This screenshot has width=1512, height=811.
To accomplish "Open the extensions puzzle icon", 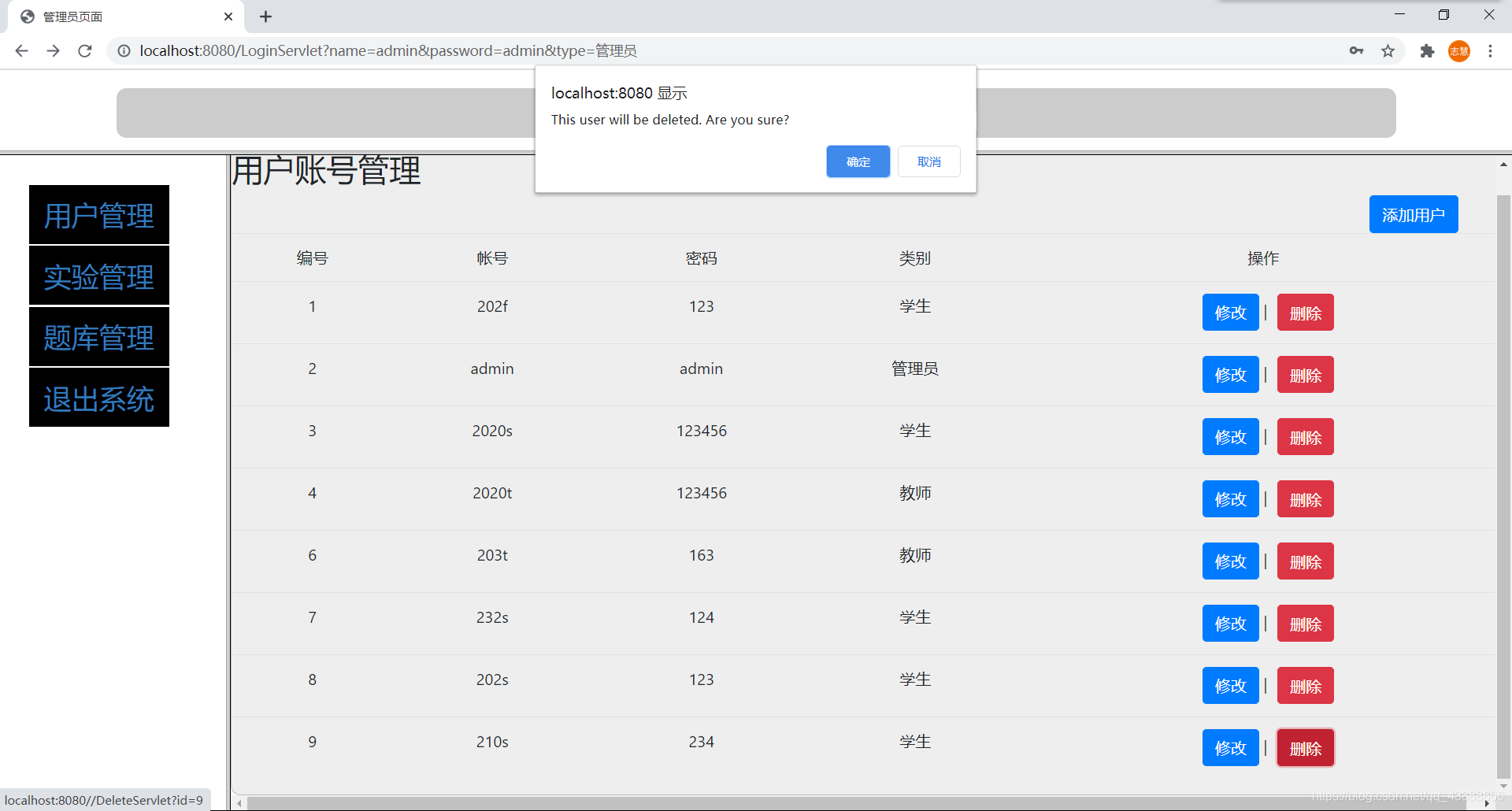I will (1427, 51).
